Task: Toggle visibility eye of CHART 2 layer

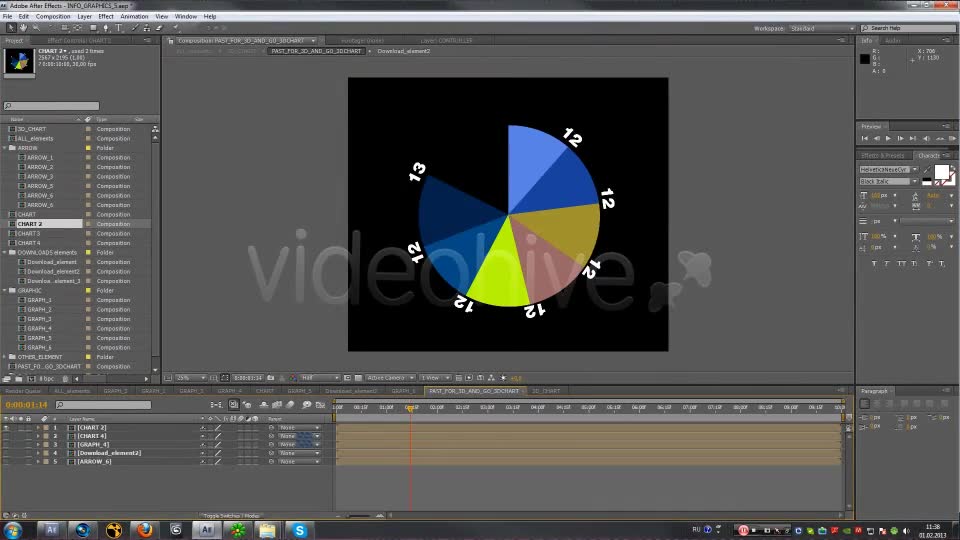Action: click(6, 427)
